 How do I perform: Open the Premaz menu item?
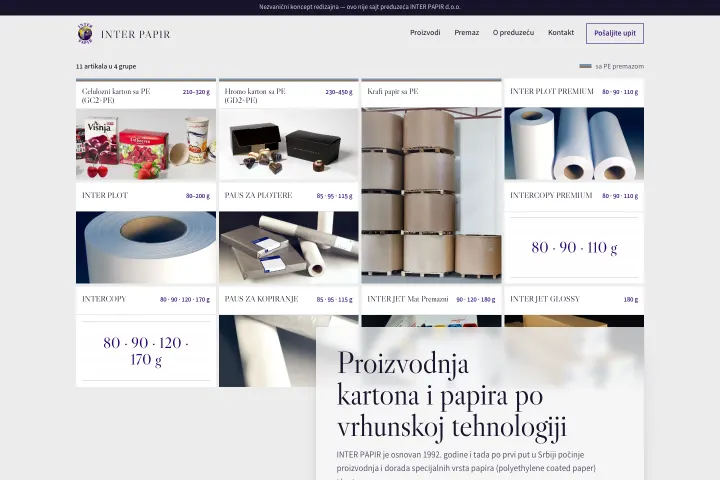click(467, 33)
